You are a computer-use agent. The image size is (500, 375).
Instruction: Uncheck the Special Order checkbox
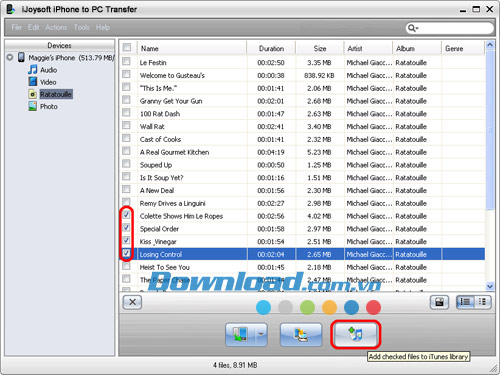[x=126, y=227]
